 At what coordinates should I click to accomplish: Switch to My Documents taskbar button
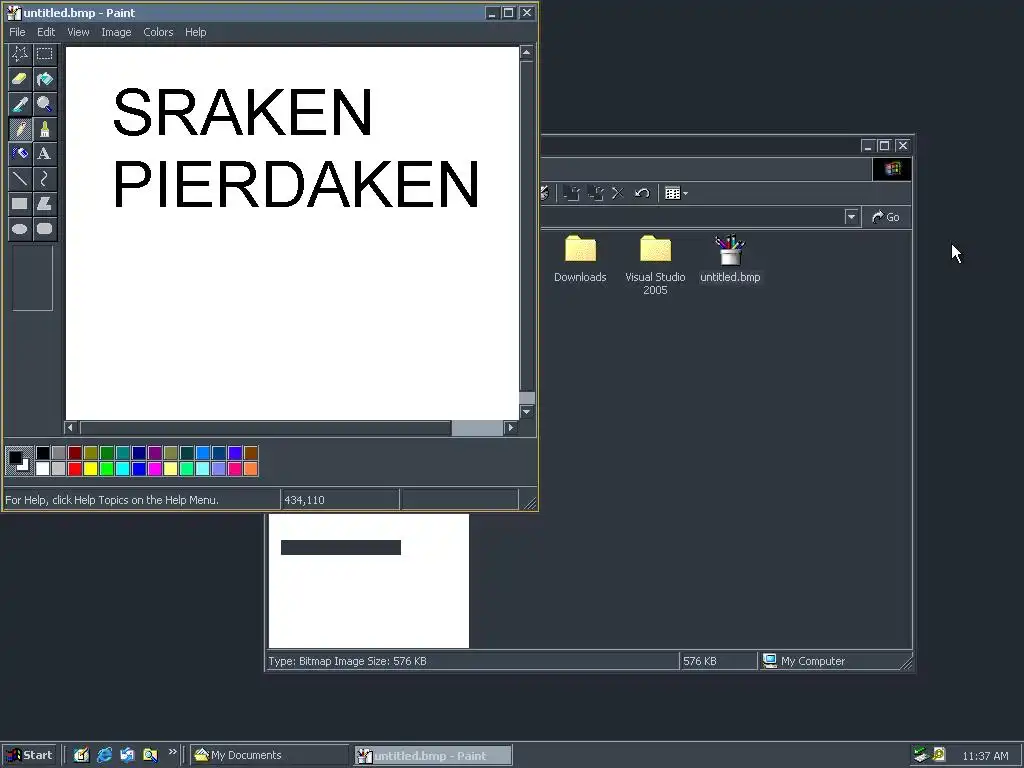click(x=269, y=755)
